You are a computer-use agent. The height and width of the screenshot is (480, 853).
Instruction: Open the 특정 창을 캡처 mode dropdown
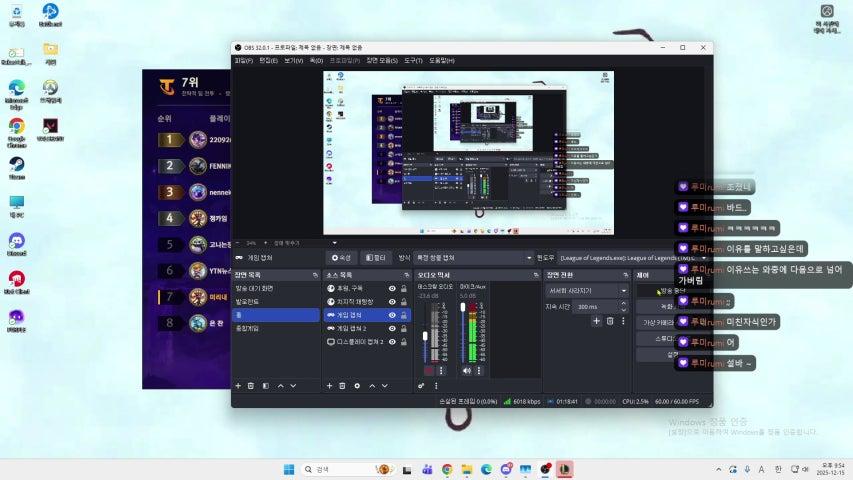click(x=472, y=257)
